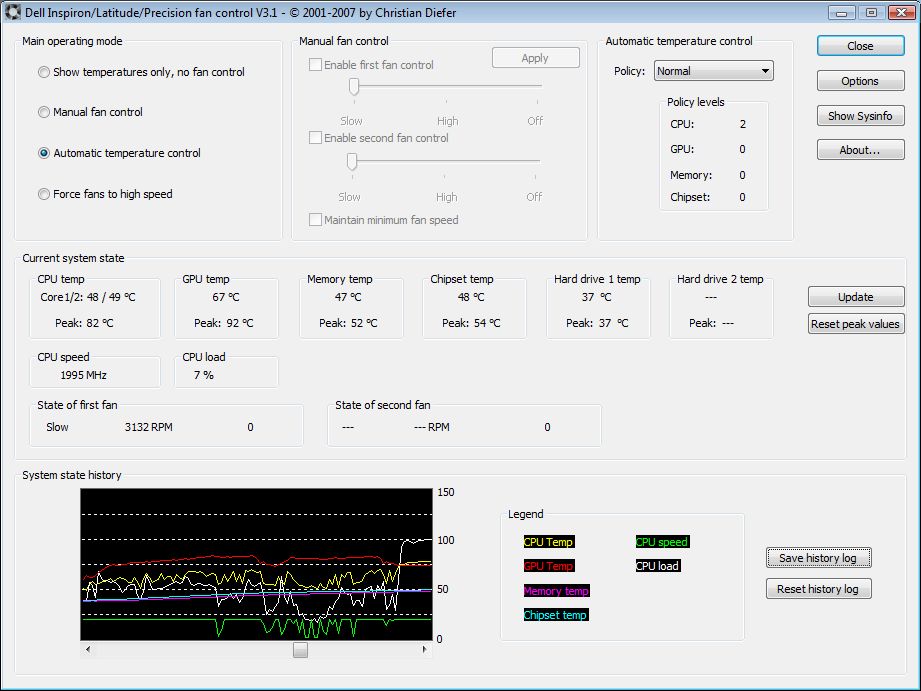
Task: Click the Chipset temp reading 48 °C
Action: point(471,297)
